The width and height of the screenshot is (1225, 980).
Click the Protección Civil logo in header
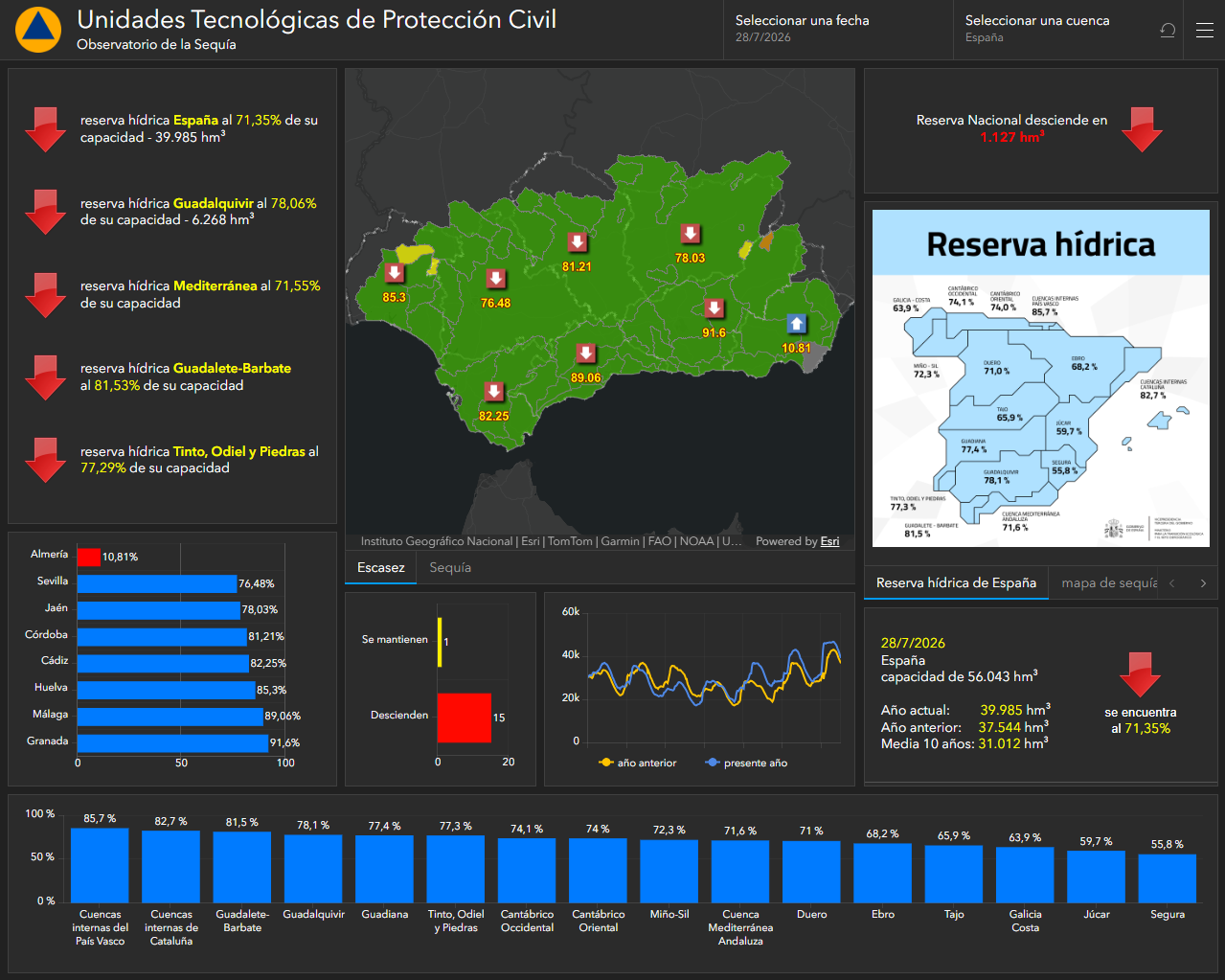point(38,30)
